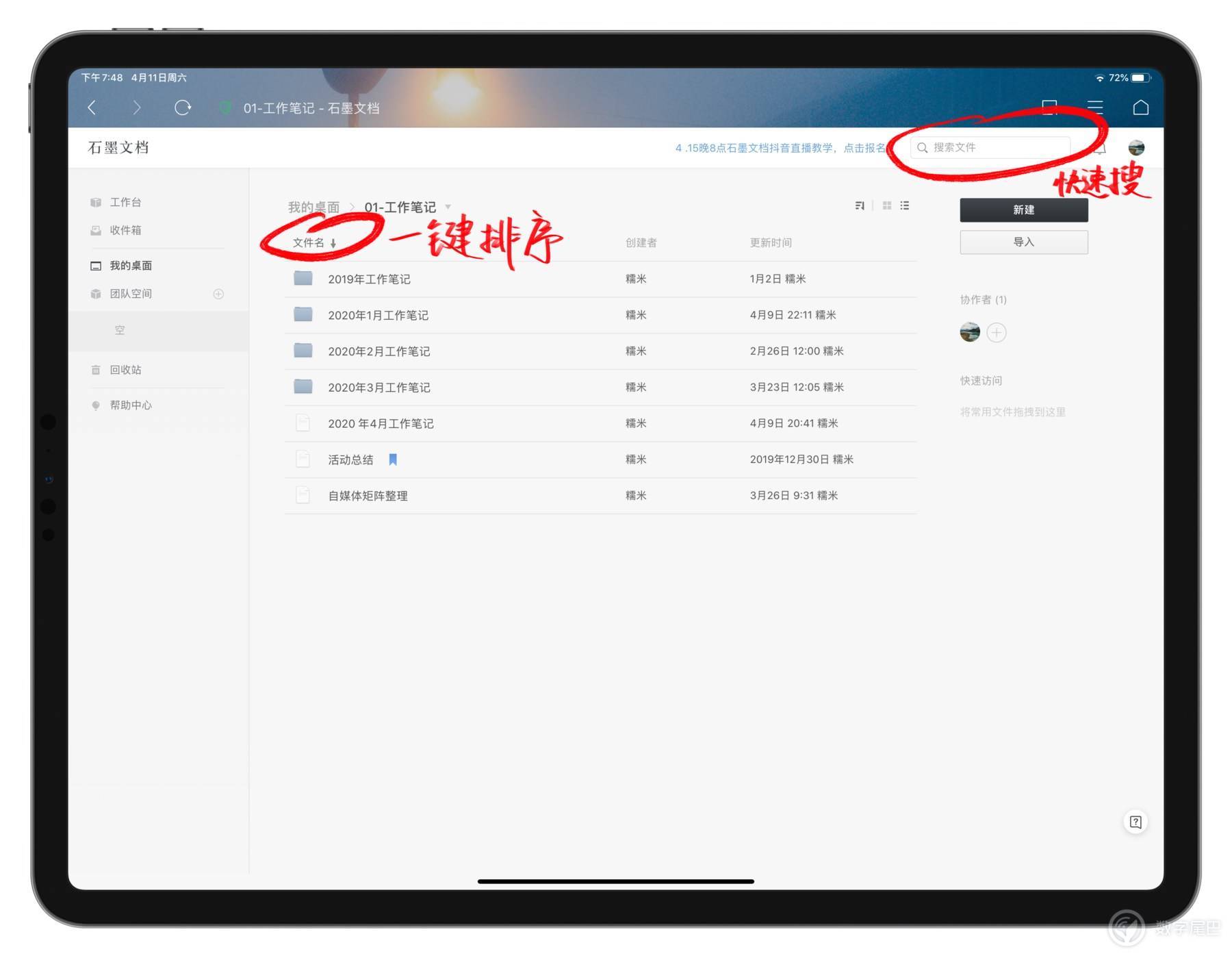Open folder 2020年2月工作笔记
The height and width of the screenshot is (958, 1232).
(378, 351)
